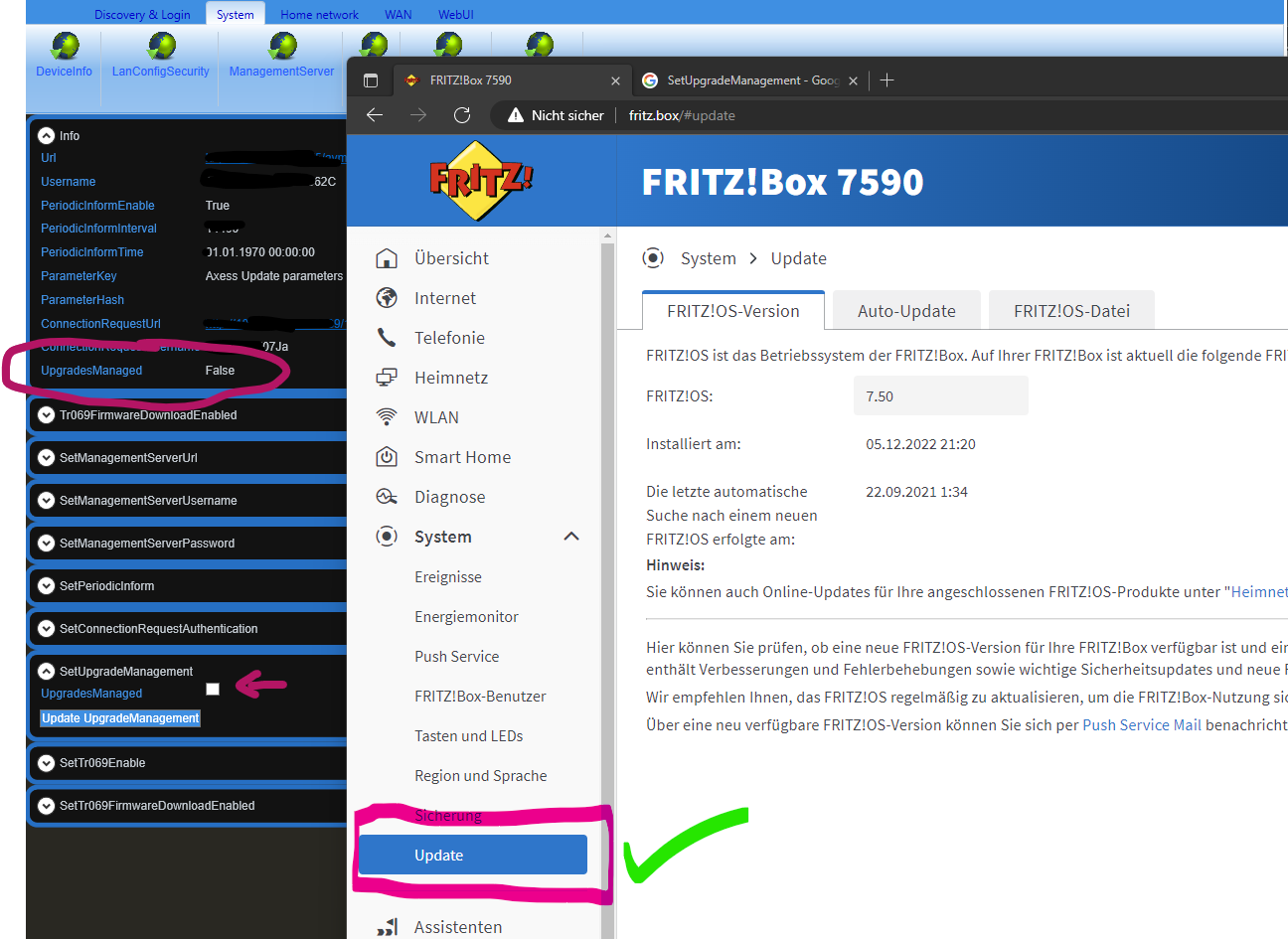The height and width of the screenshot is (939, 1288).
Task: Open the FRITZ!OS-Datei tab
Action: pos(1071,311)
